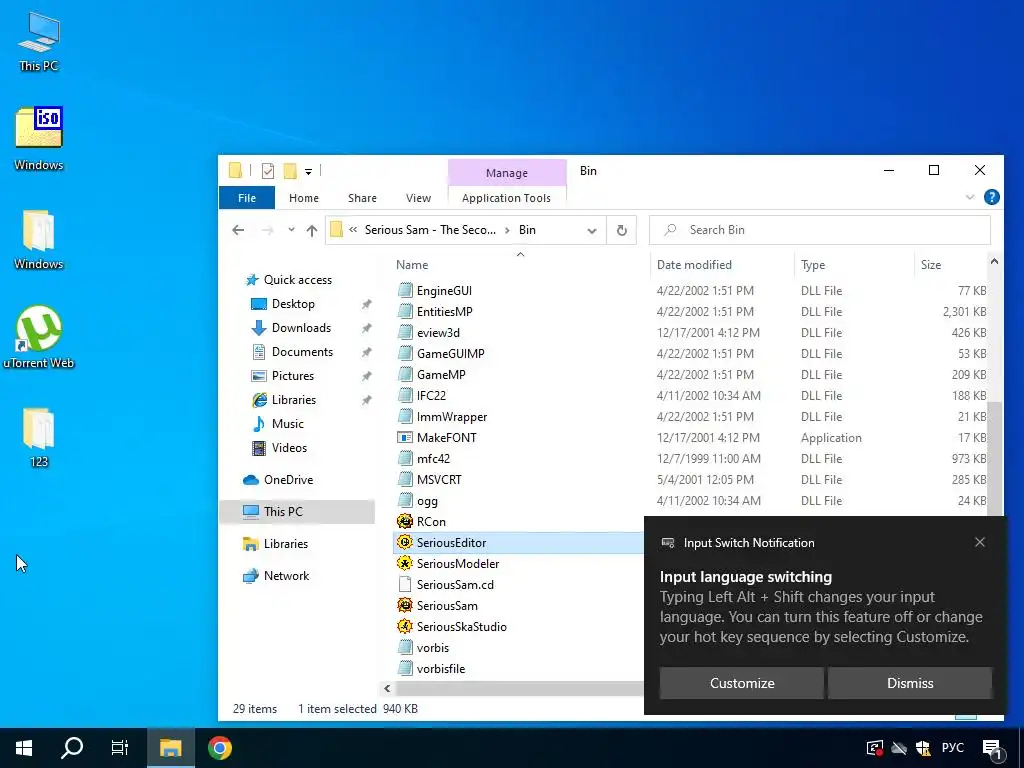The width and height of the screenshot is (1024, 768).
Task: Close the Input Switch notification with X
Action: [980, 542]
